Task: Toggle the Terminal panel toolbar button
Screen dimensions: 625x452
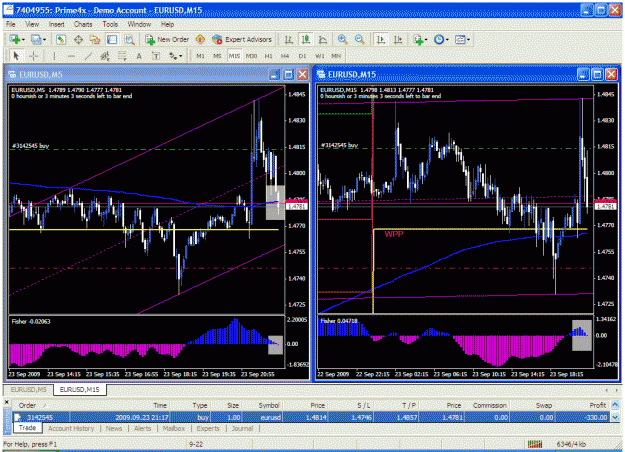Action: (112, 39)
